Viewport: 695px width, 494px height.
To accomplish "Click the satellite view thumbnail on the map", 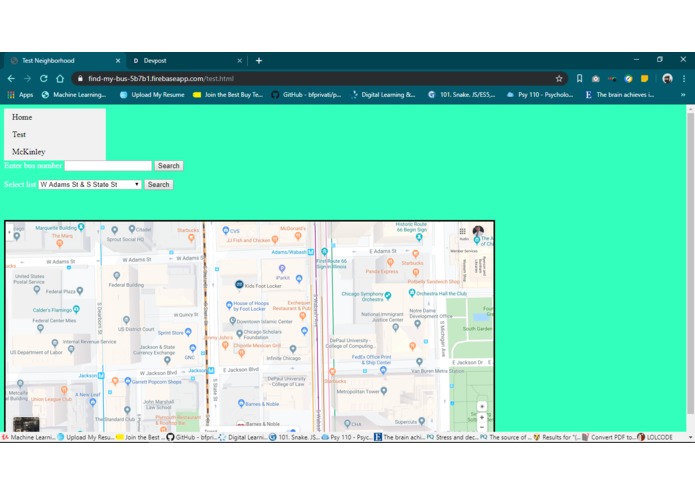I will pos(26,424).
